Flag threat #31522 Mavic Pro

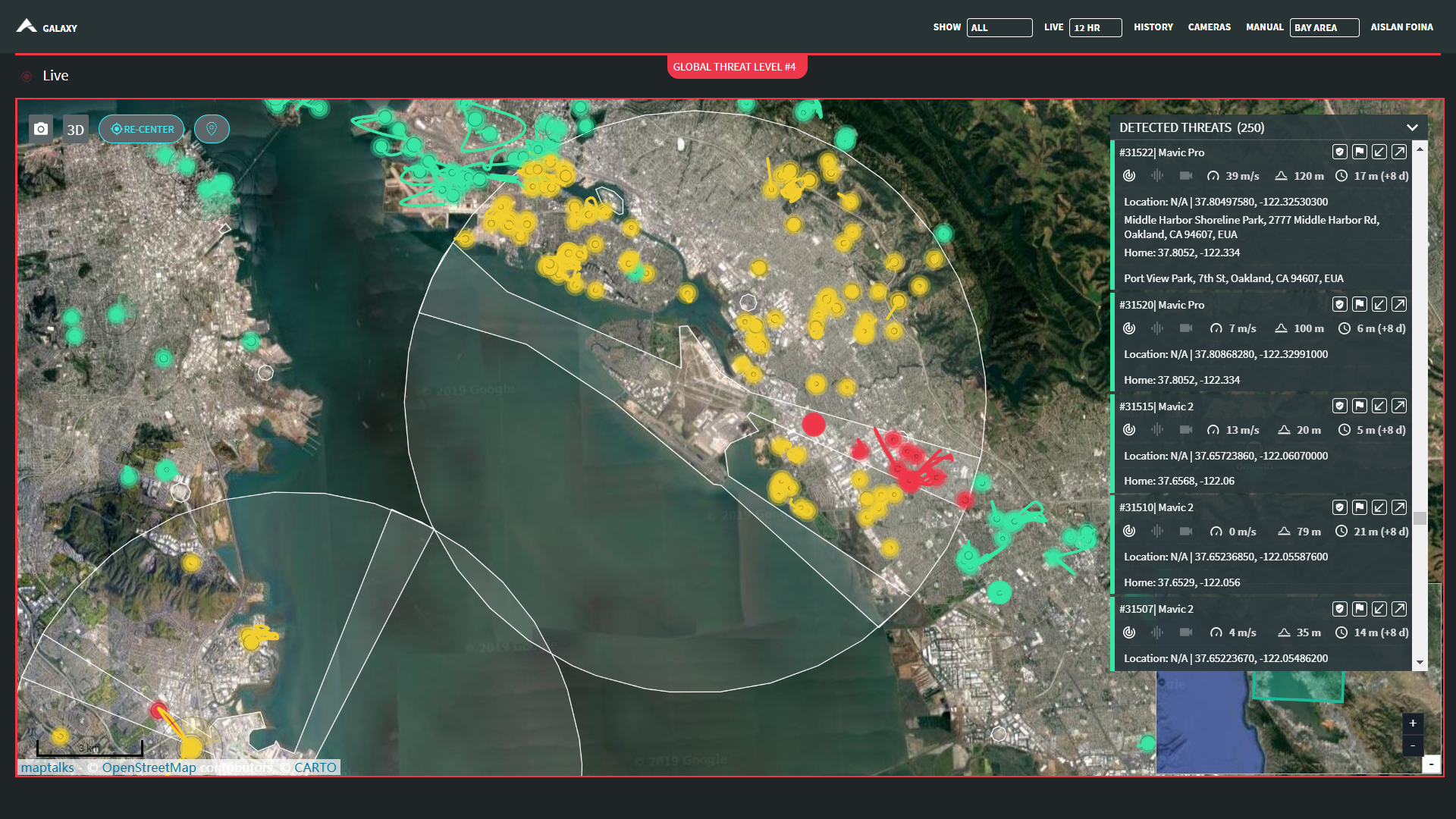point(1360,152)
